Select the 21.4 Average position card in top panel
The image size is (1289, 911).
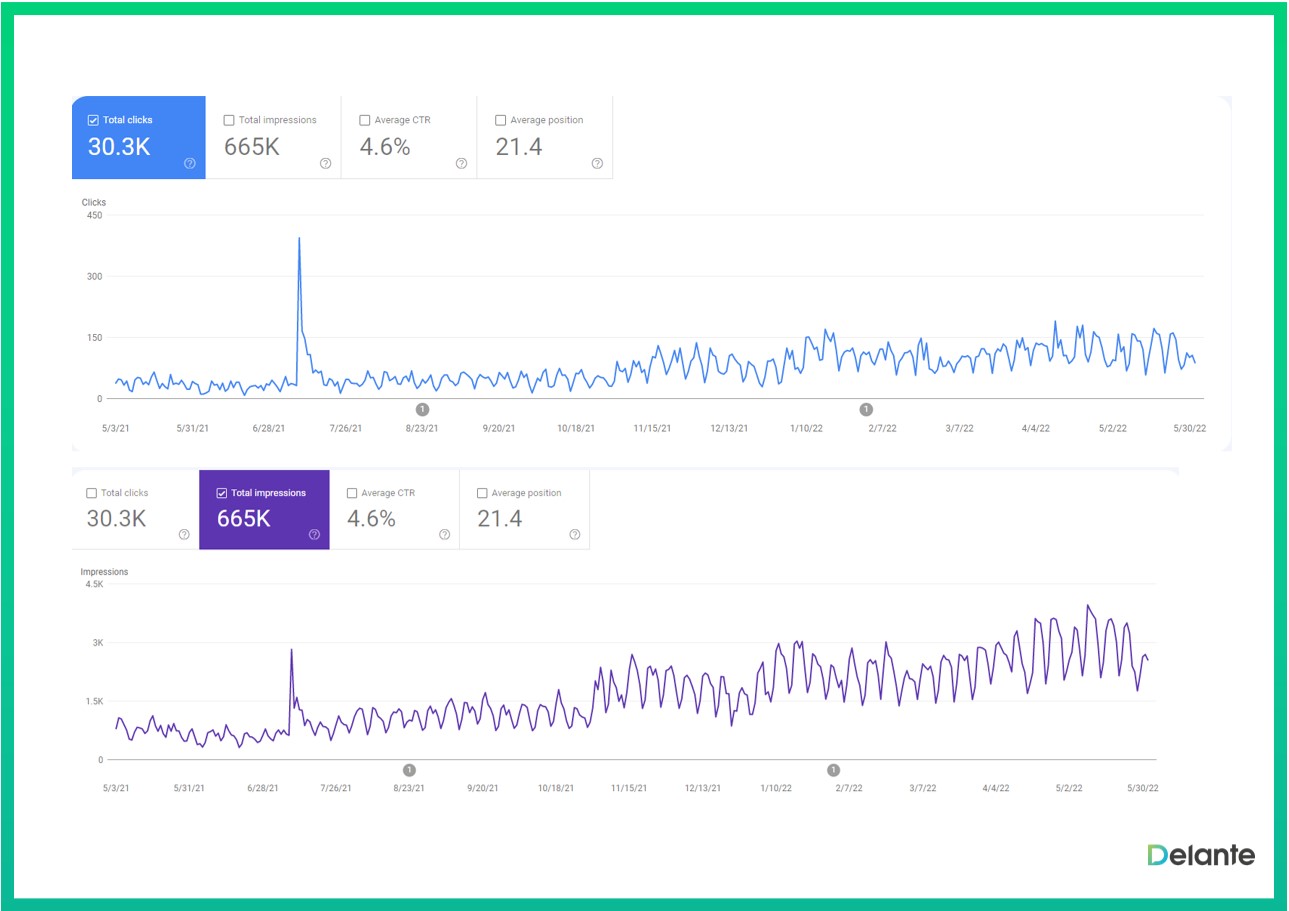pyautogui.click(x=544, y=138)
